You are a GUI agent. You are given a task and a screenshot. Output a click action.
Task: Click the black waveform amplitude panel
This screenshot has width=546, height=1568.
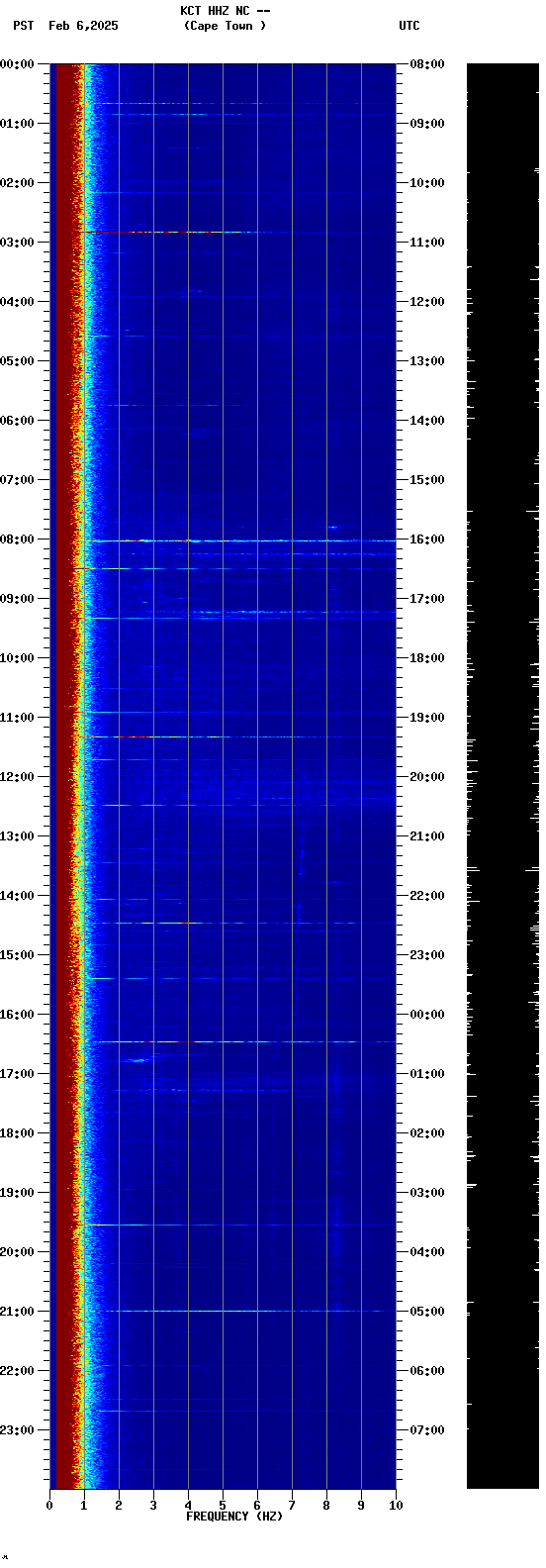pos(502,776)
